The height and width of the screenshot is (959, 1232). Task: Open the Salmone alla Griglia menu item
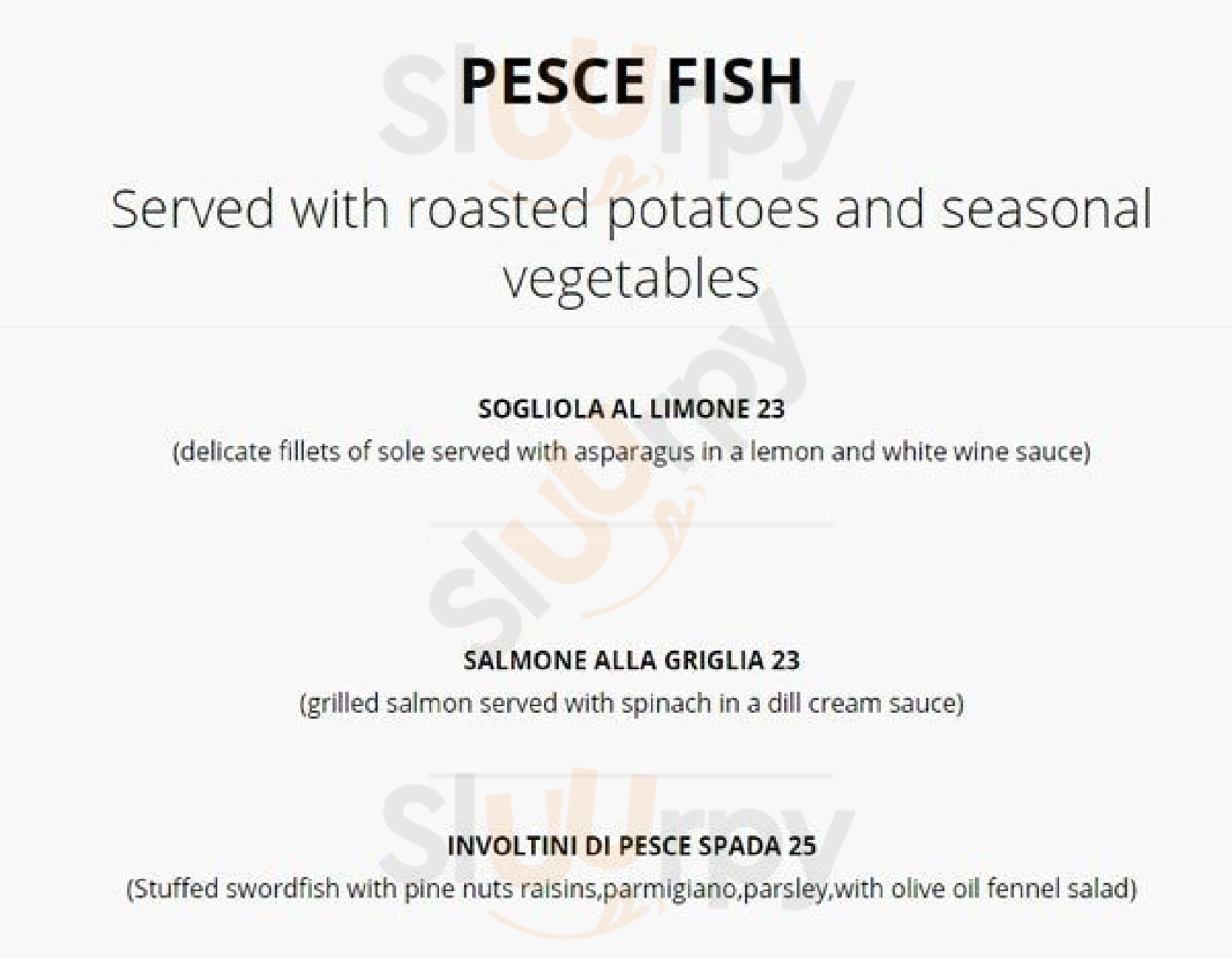point(631,660)
